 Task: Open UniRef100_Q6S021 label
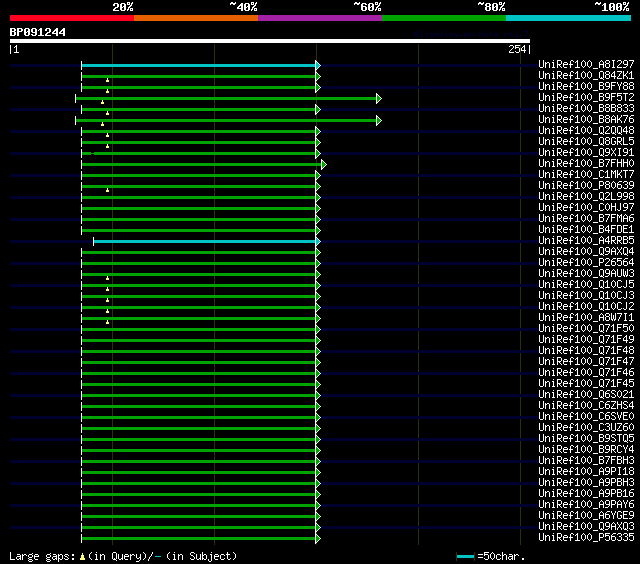click(586, 395)
